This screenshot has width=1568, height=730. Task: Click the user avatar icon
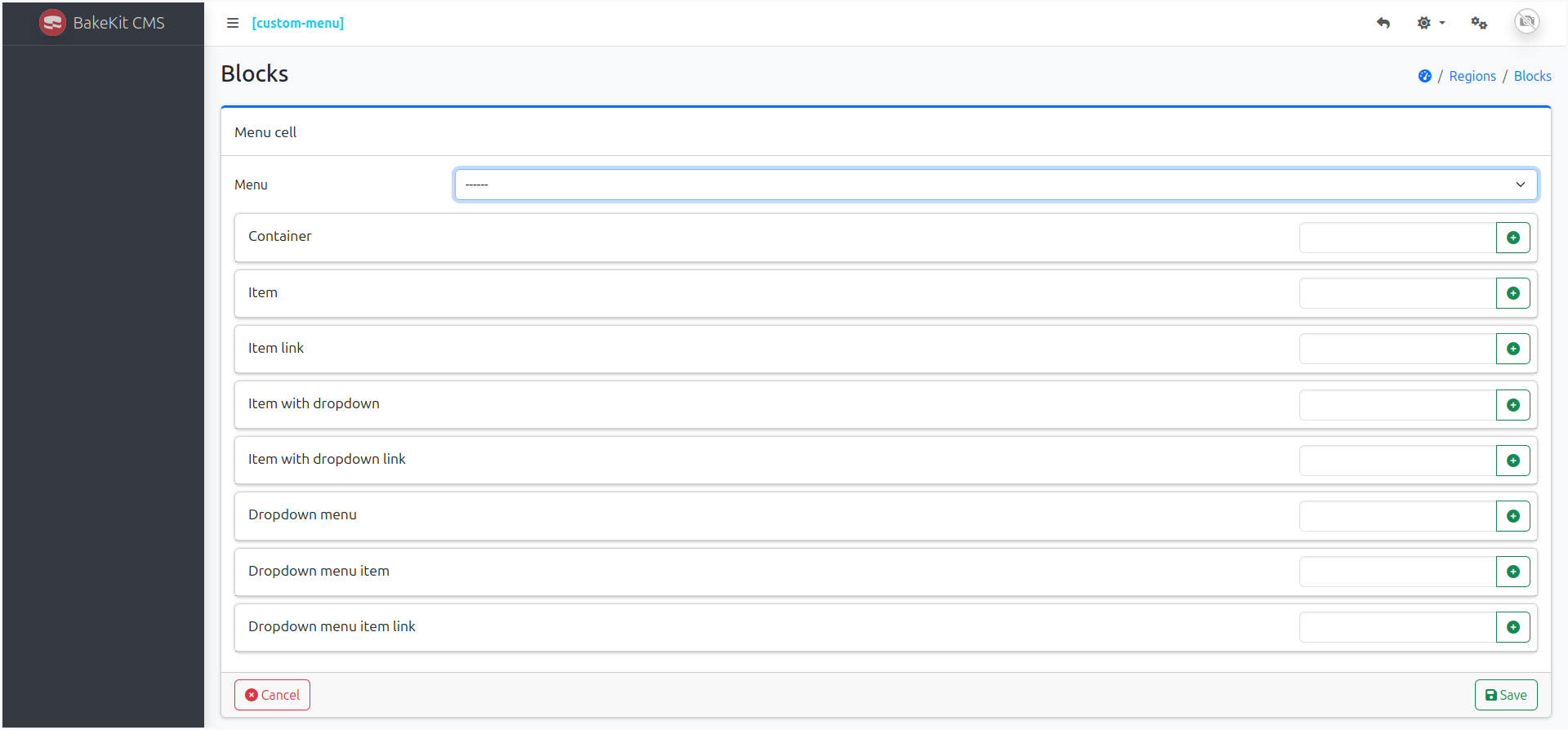[x=1526, y=21]
